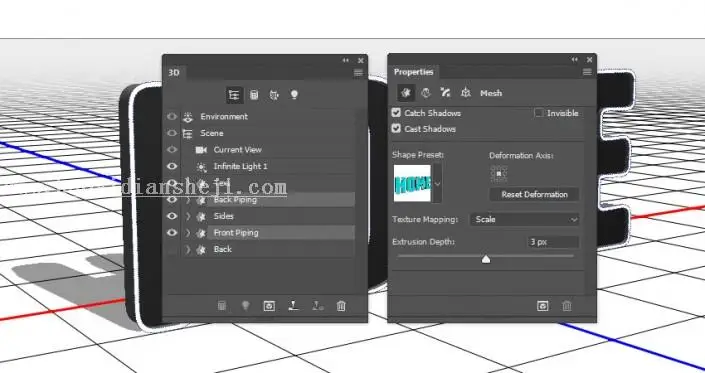Cancel 3D print in 3D panel footer
The image size is (705, 373).
(318, 306)
